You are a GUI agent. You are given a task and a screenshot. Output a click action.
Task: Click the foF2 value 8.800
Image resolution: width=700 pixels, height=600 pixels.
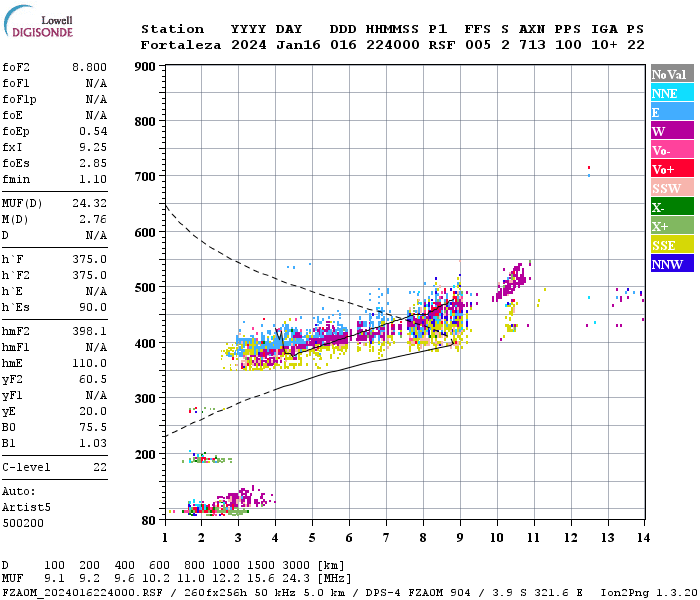coord(89,67)
